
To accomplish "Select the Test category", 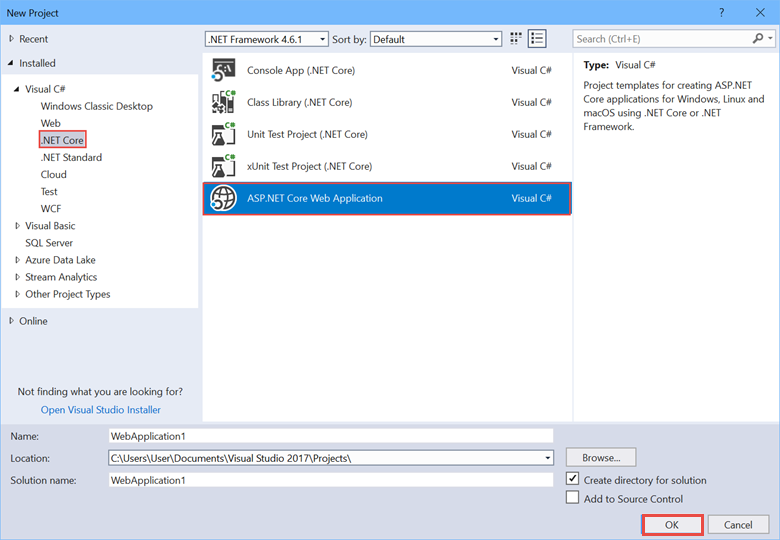I will (x=49, y=191).
